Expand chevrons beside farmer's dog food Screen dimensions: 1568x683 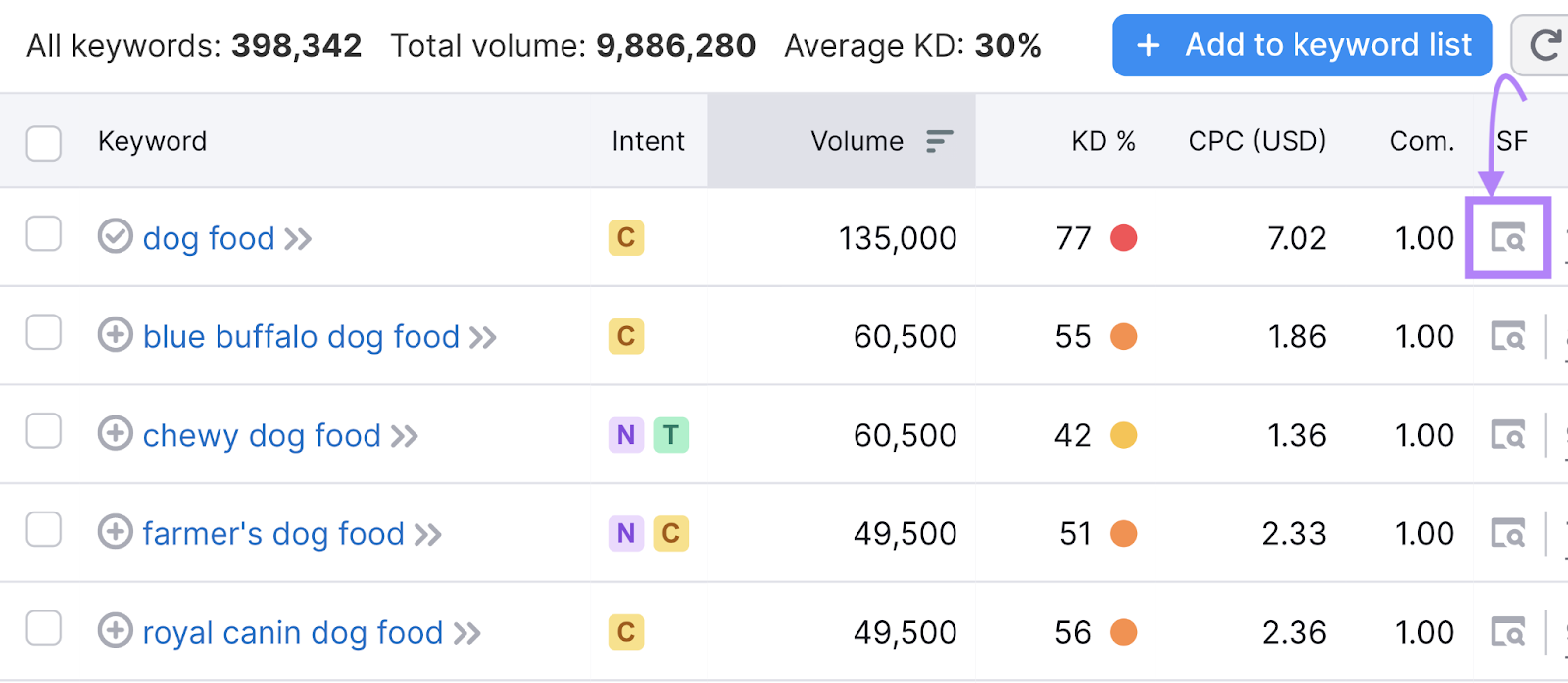pyautogui.click(x=427, y=535)
